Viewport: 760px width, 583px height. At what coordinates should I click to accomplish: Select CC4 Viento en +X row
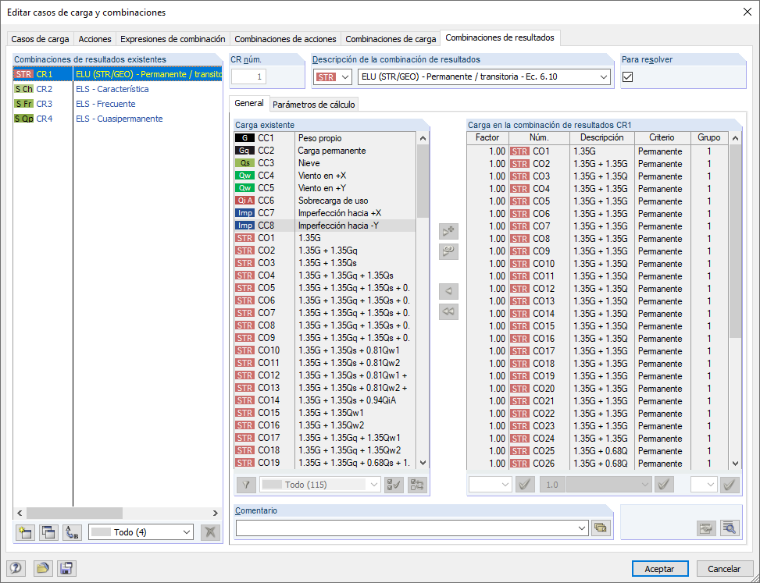[x=325, y=175]
